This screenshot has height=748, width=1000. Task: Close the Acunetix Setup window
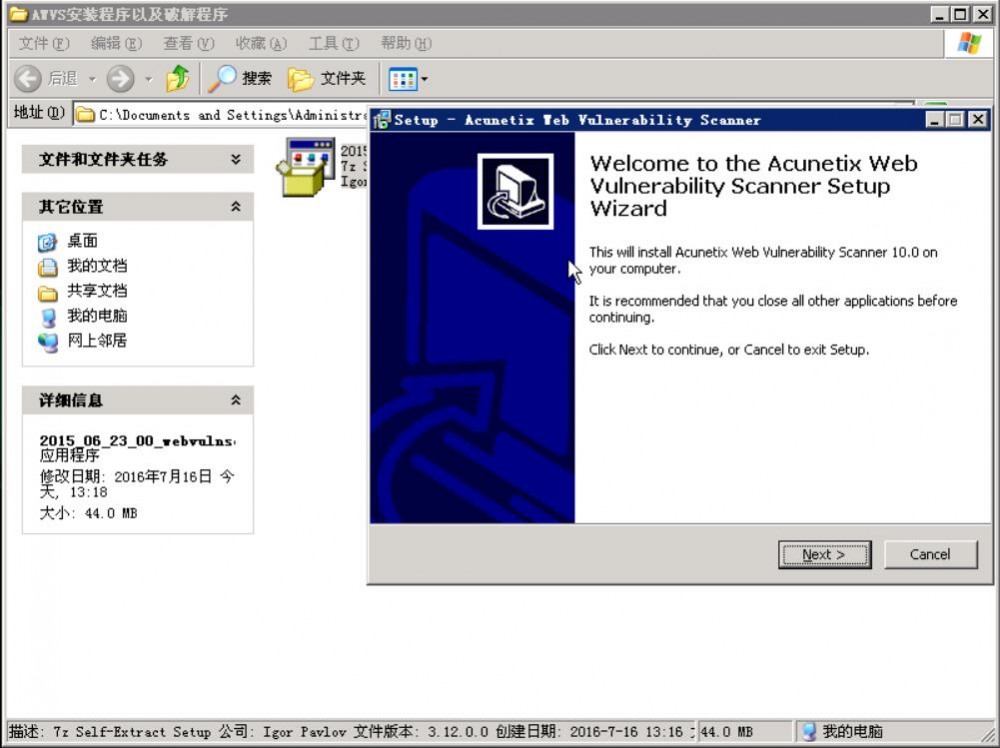(978, 119)
